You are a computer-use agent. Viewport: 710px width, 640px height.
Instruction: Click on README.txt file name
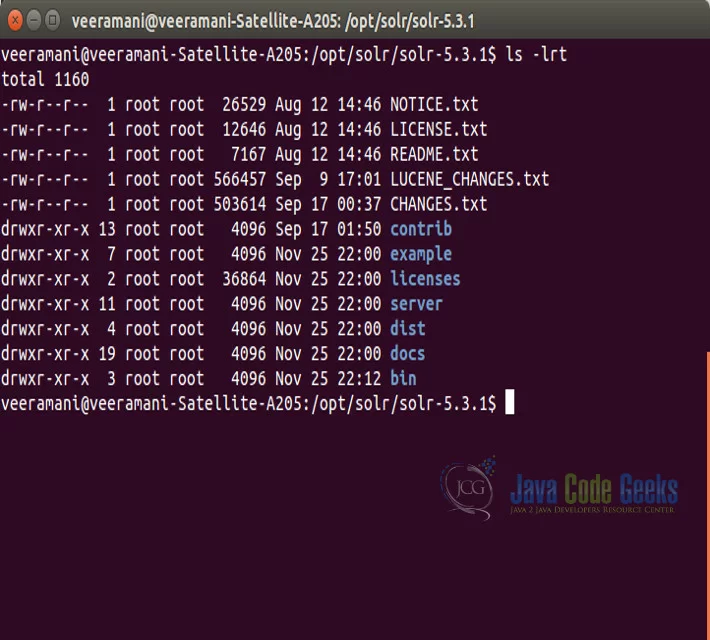pos(434,154)
